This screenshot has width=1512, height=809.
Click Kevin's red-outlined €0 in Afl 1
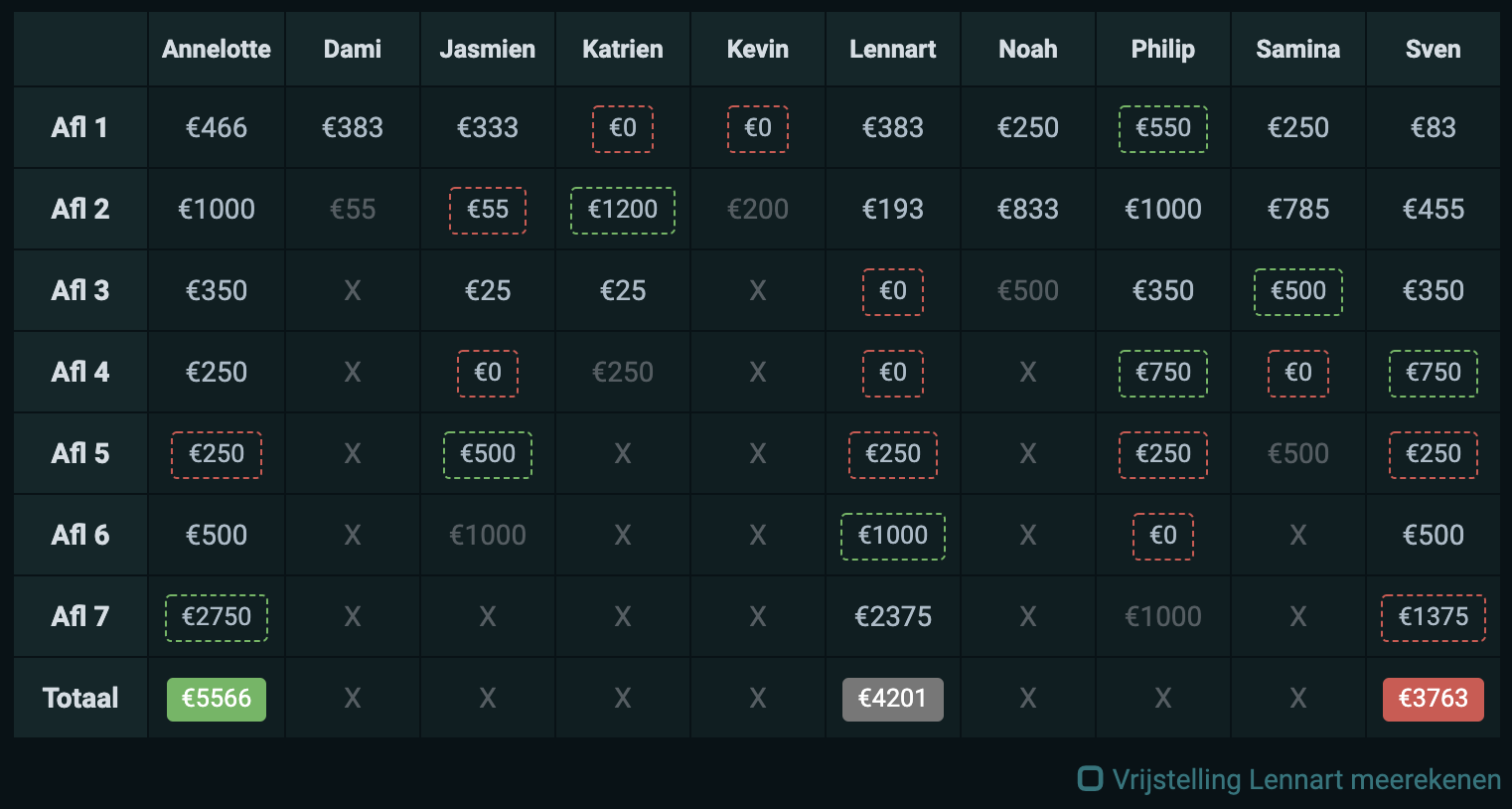(x=758, y=128)
